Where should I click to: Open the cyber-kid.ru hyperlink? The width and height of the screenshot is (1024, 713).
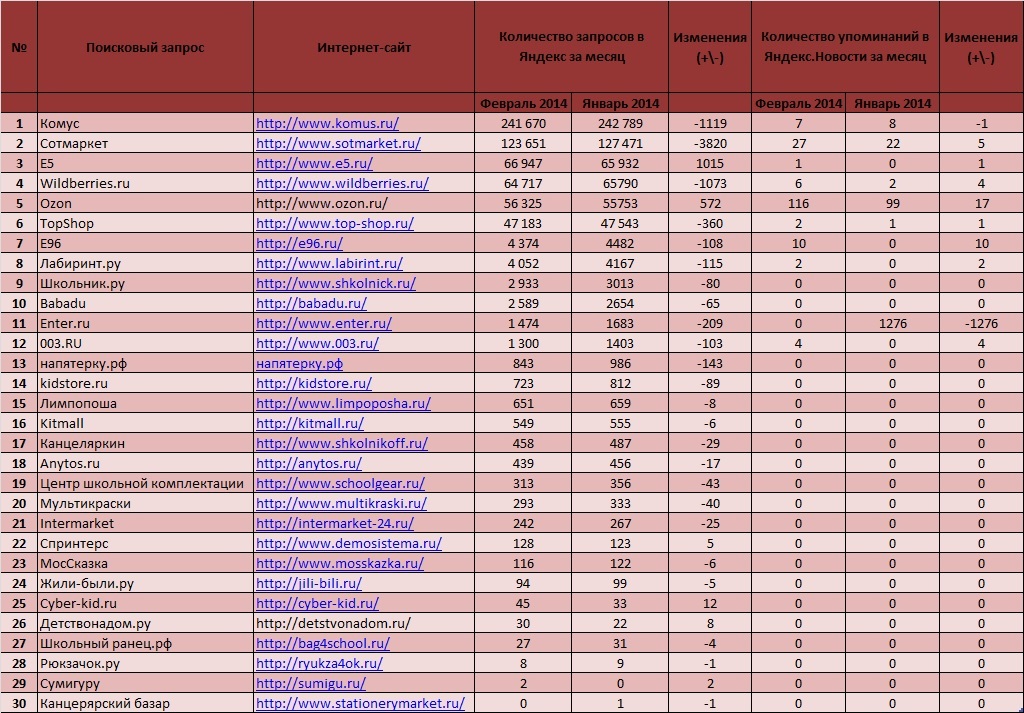317,603
